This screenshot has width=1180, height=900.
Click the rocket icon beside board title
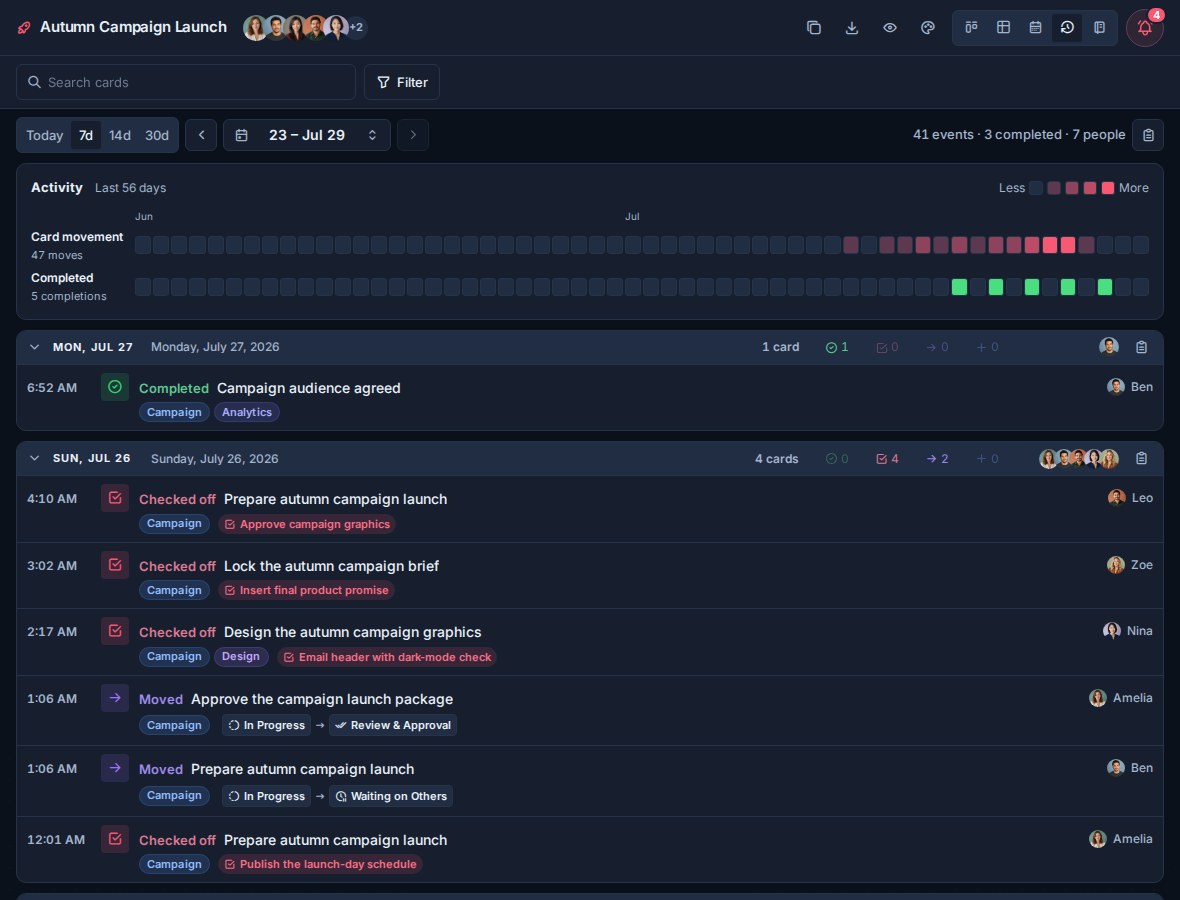pyautogui.click(x=24, y=27)
